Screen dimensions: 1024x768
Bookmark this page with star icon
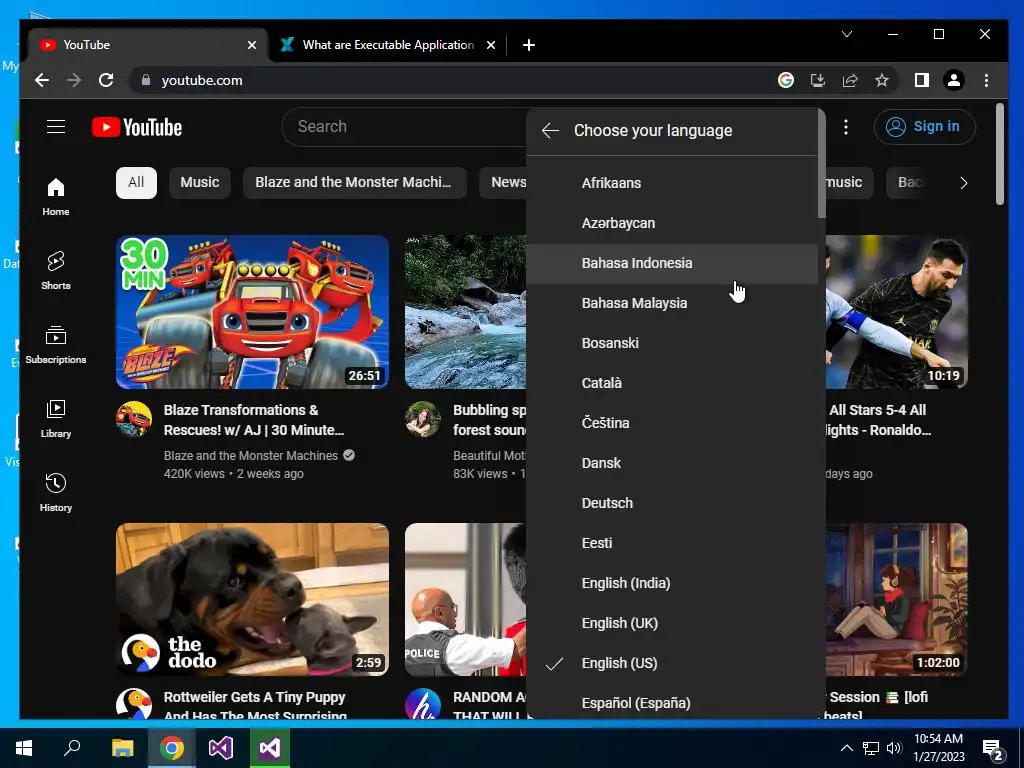882,80
